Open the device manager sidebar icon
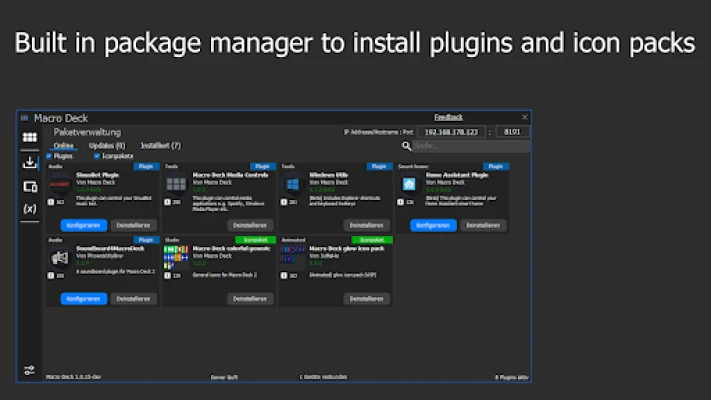This screenshot has width=711, height=400. pyautogui.click(x=30, y=186)
